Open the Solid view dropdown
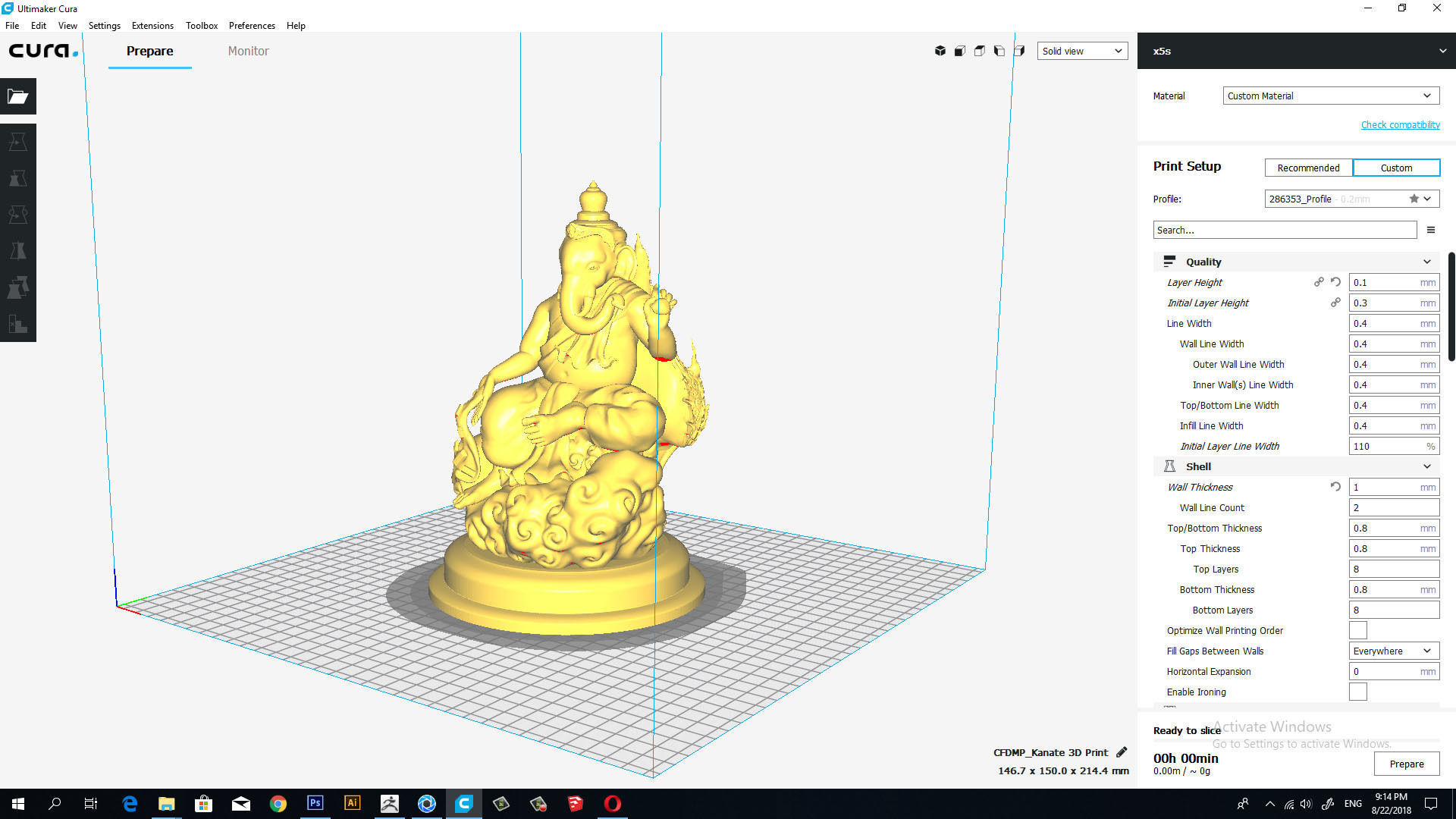The width and height of the screenshot is (1456, 819). 1082,51
